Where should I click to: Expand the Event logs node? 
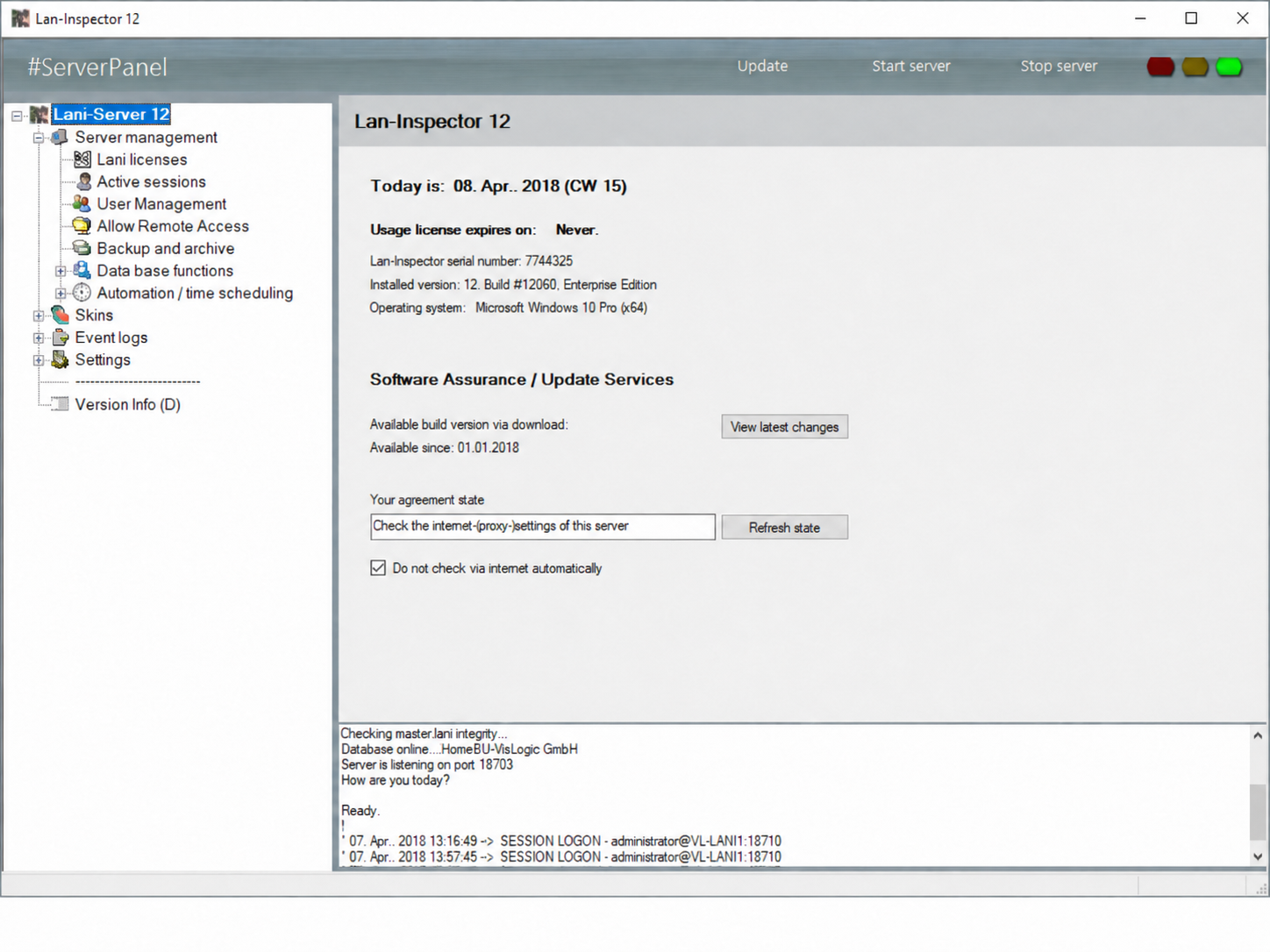click(x=39, y=337)
